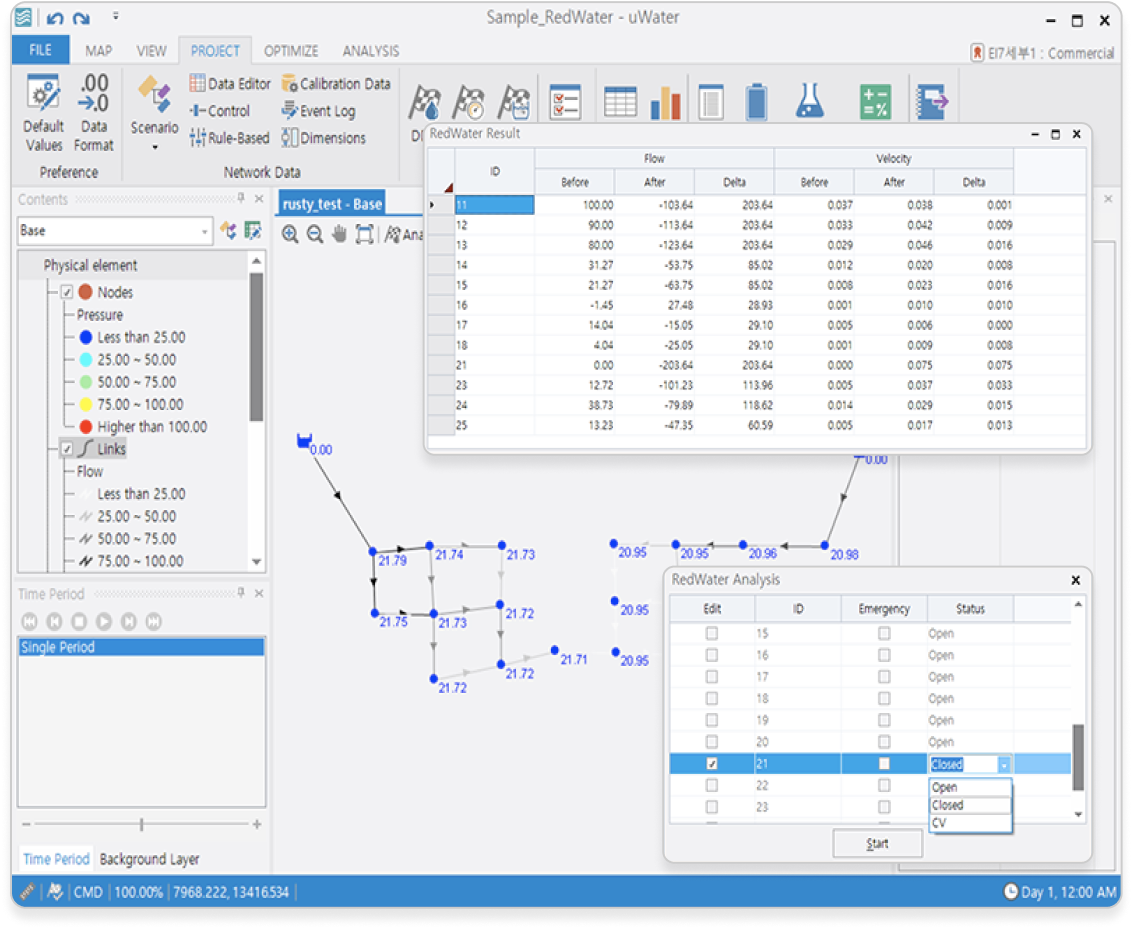
Task: Click the flask icon in ribbon
Action: click(809, 101)
